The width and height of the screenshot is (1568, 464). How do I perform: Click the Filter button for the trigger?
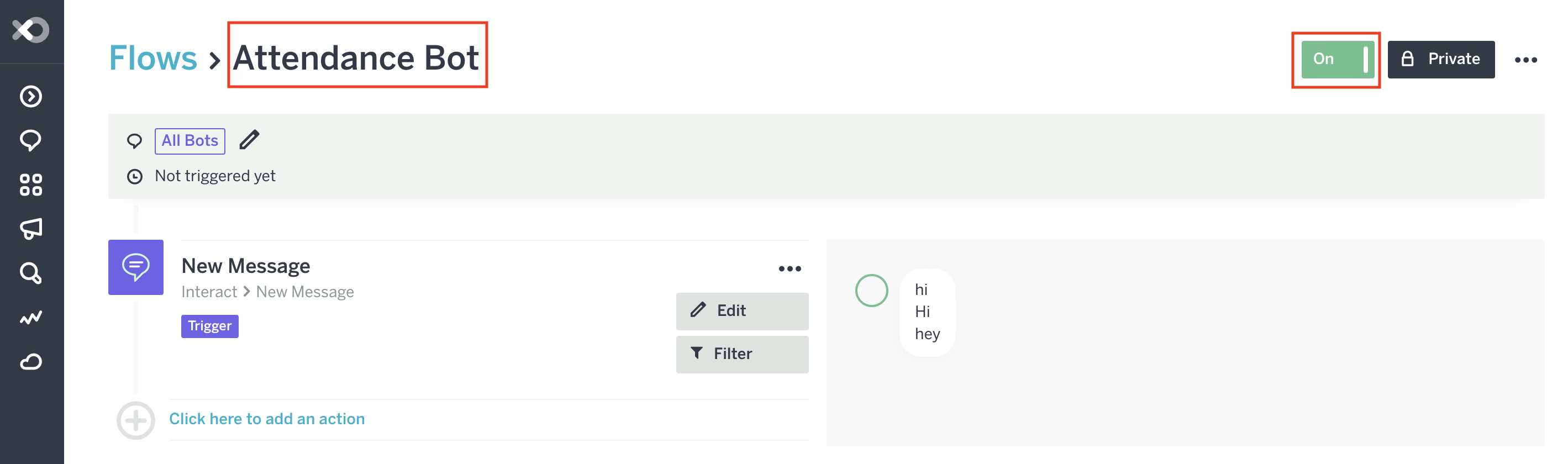(x=741, y=355)
